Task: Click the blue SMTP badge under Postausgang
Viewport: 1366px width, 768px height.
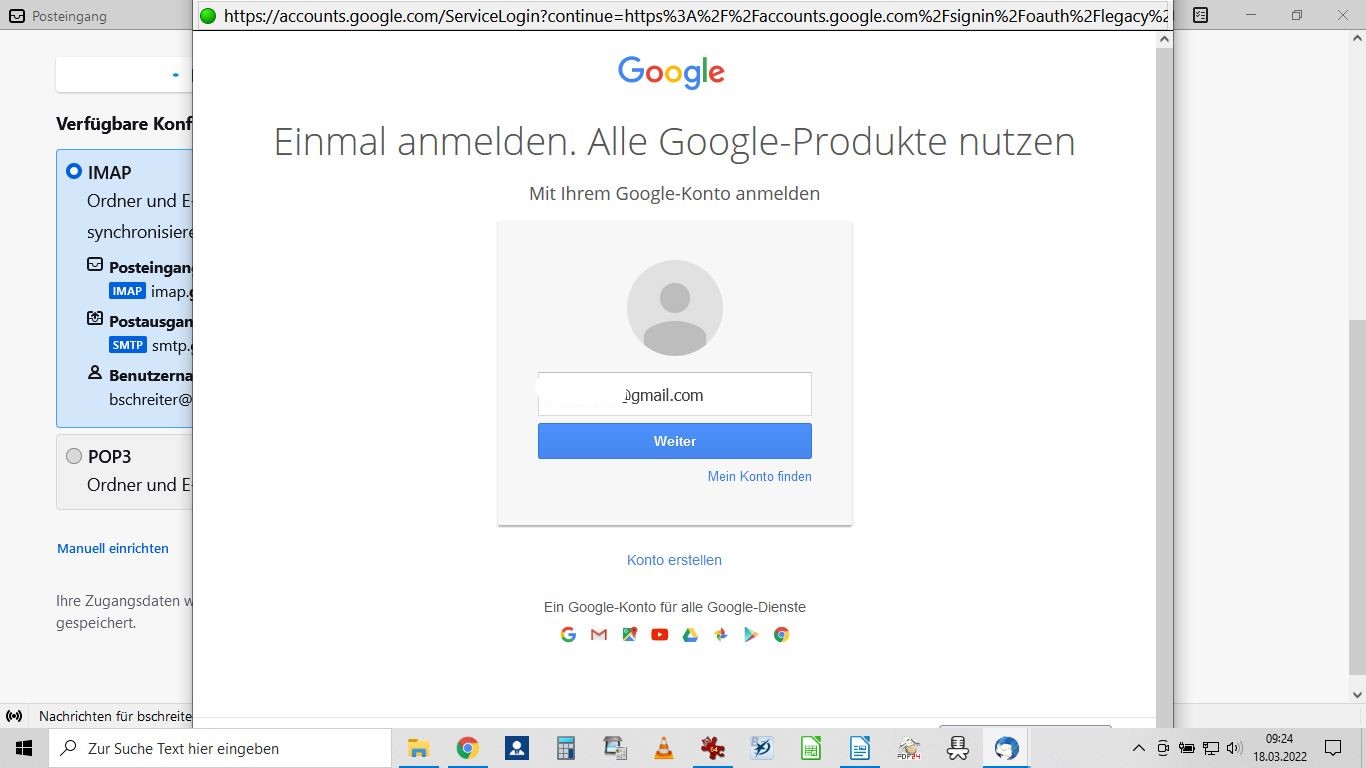Action: [x=128, y=345]
